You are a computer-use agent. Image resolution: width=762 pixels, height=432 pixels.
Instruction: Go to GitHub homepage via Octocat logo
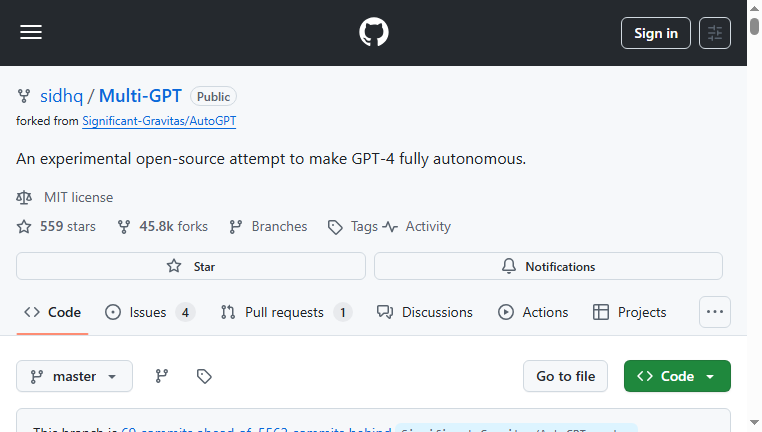374,33
